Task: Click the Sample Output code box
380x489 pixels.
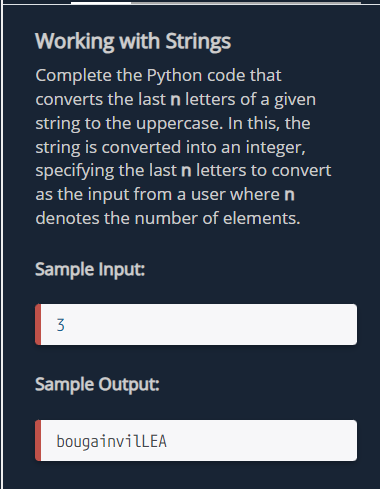Action: point(196,440)
